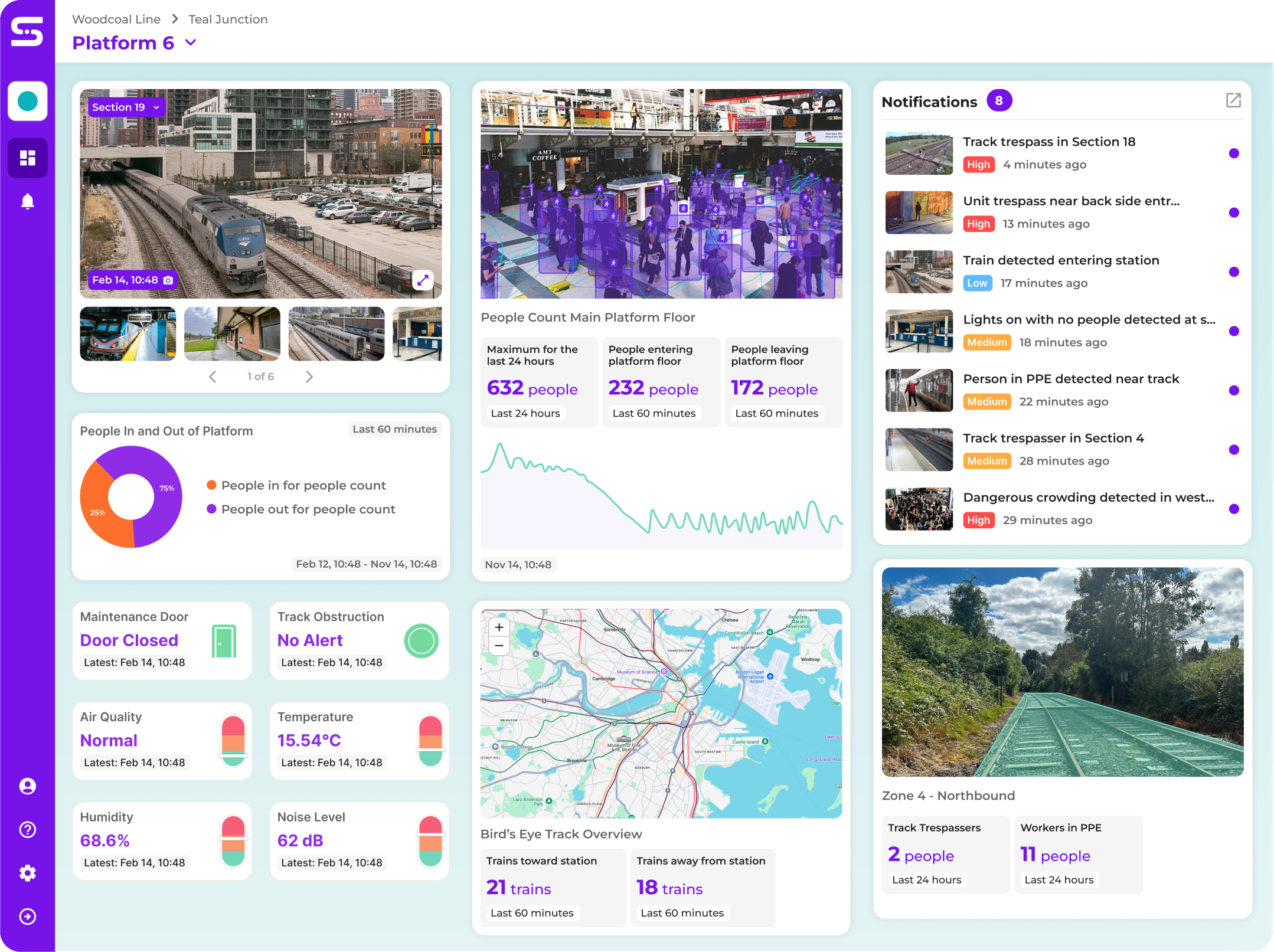This screenshot has height=952, width=1274.
Task: Toggle People out for people count legend
Action: [x=308, y=509]
